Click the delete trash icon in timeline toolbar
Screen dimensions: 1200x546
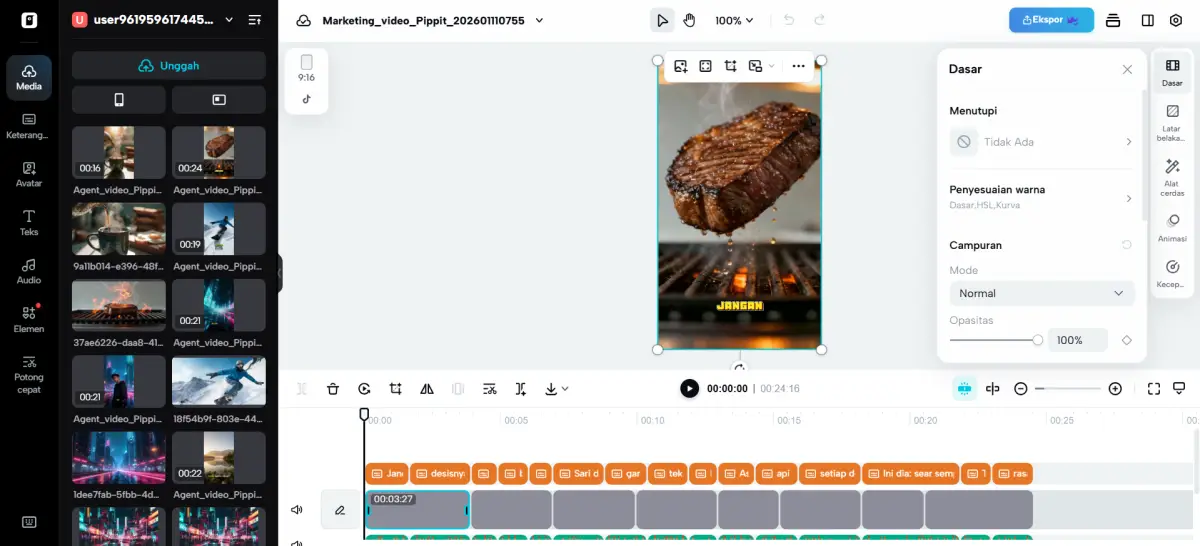pyautogui.click(x=333, y=389)
